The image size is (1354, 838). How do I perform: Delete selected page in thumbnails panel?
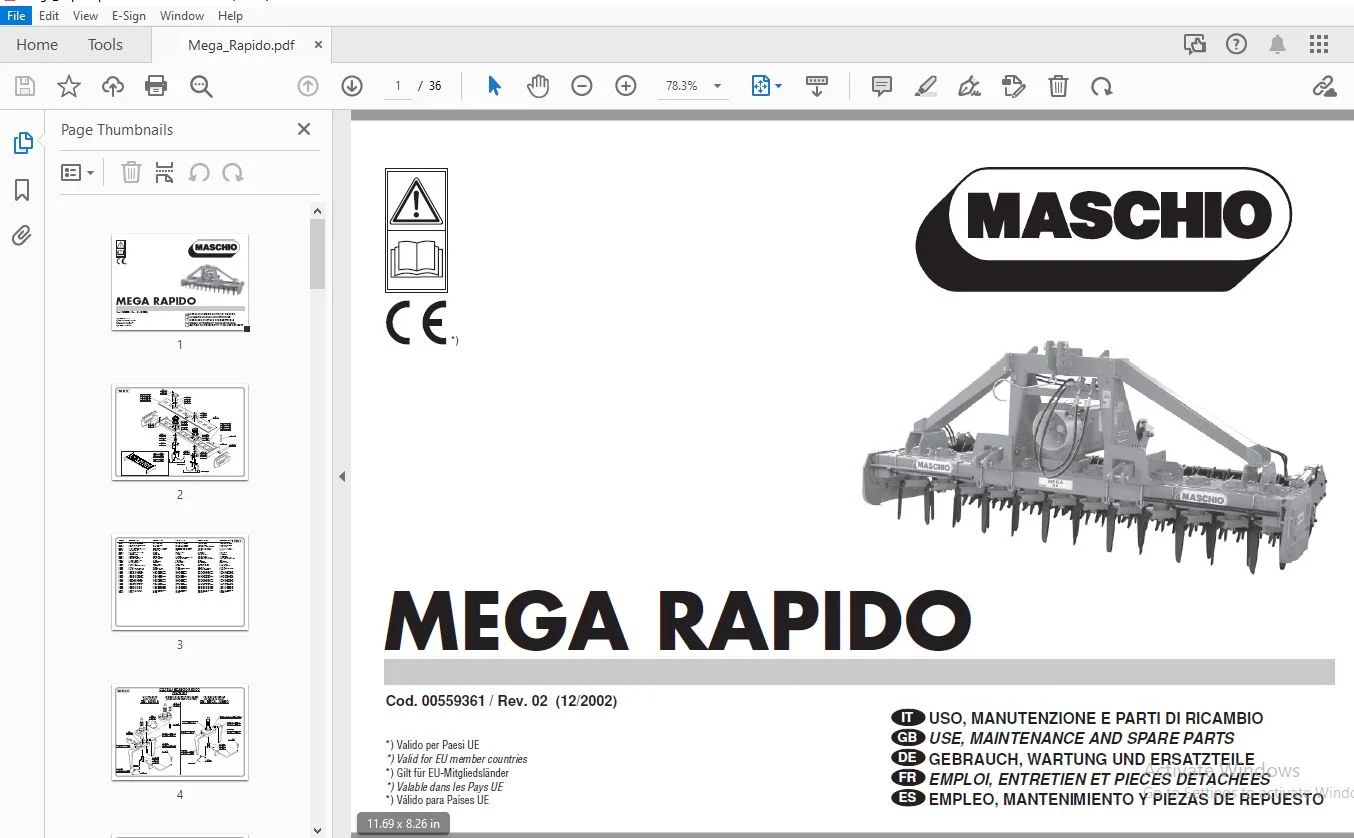(131, 173)
